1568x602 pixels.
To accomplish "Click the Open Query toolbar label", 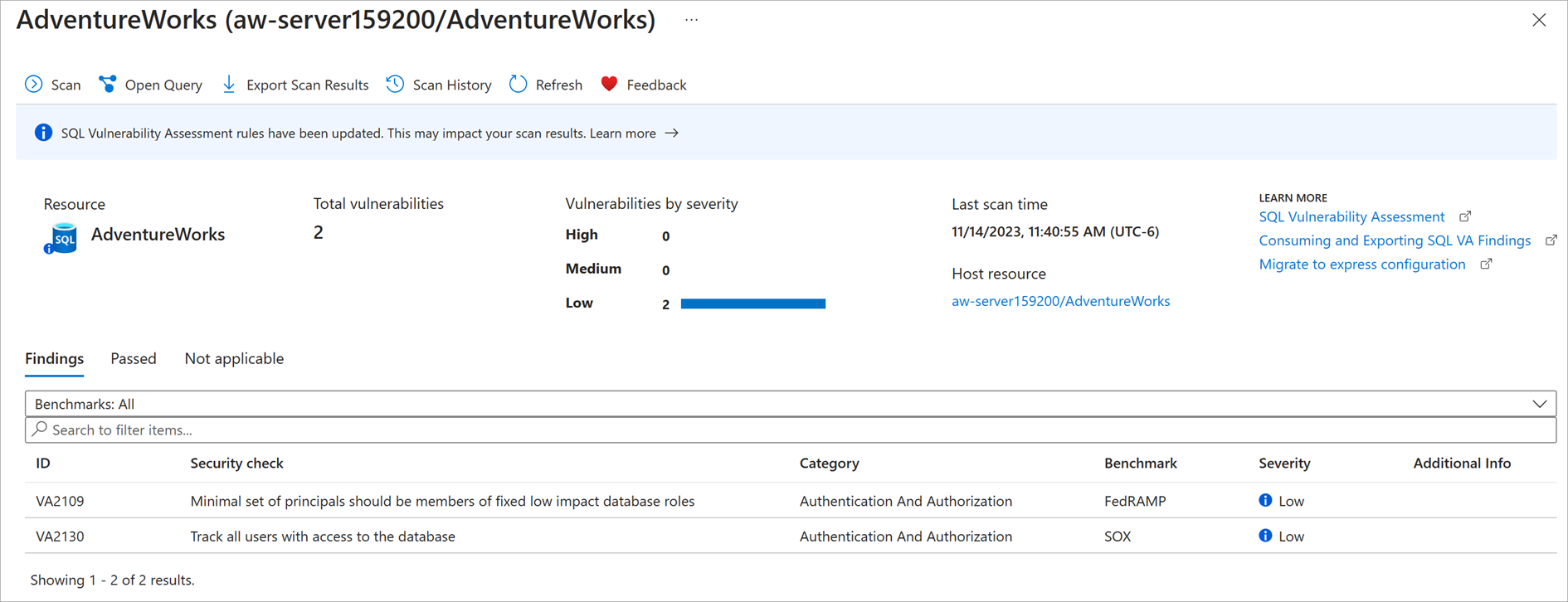I will (x=163, y=85).
